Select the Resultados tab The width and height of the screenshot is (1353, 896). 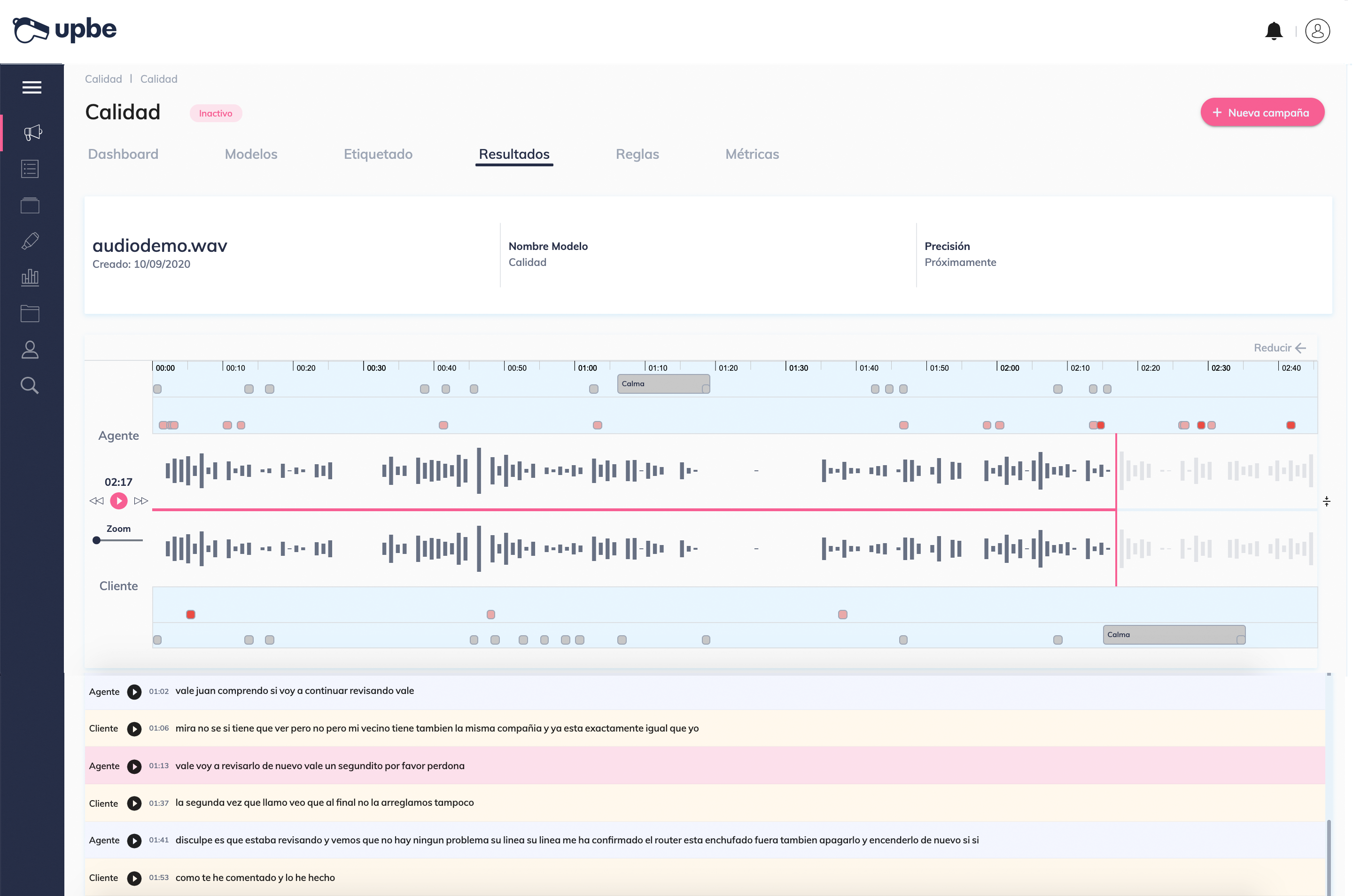click(514, 154)
